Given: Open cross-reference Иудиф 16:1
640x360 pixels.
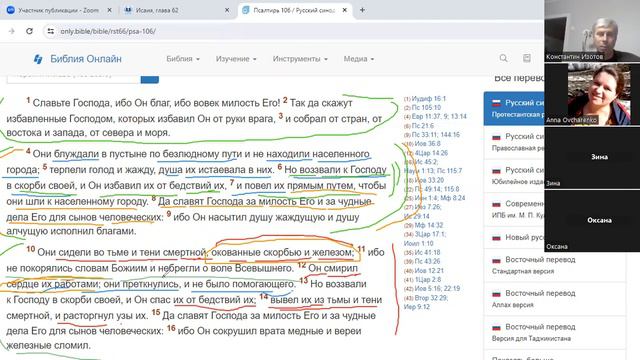Looking at the screenshot, I should 429,98.
